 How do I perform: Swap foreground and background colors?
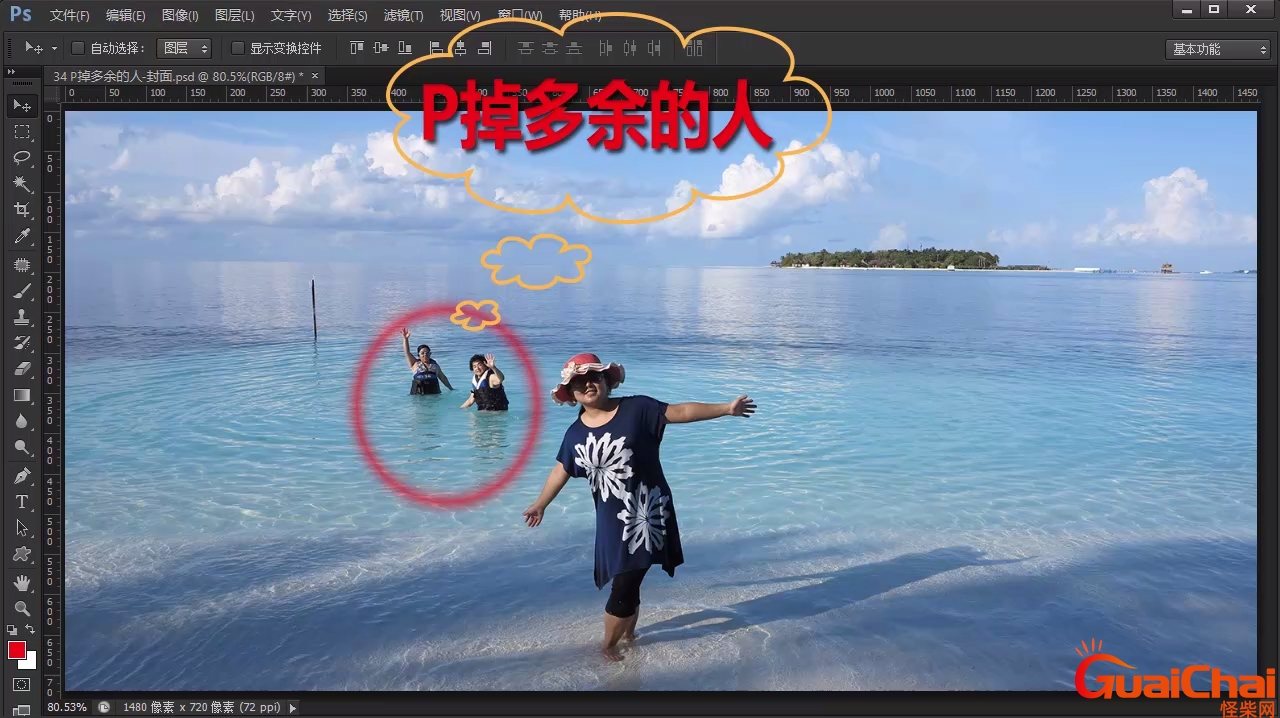31,629
